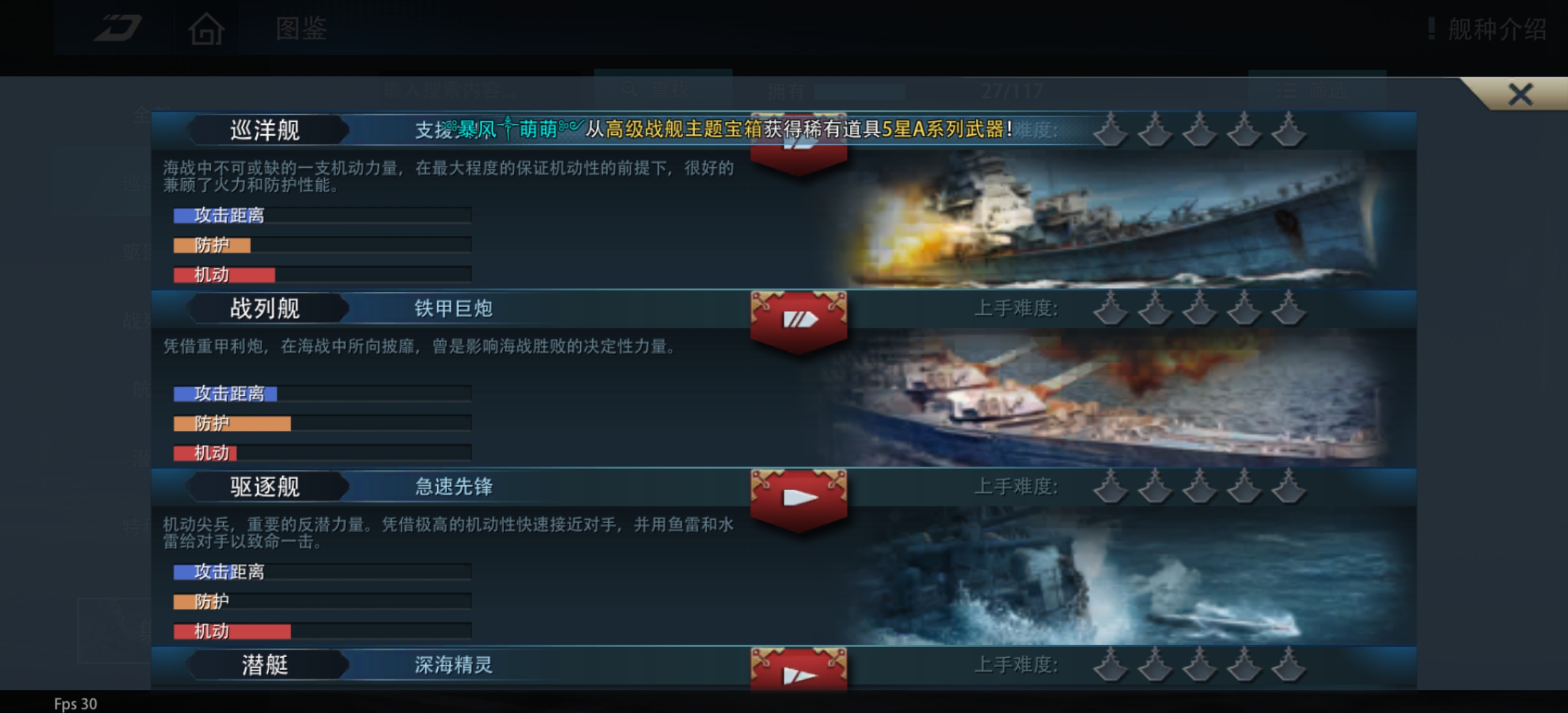
Task: Select the 战列舰 title label
Action: pos(265,308)
